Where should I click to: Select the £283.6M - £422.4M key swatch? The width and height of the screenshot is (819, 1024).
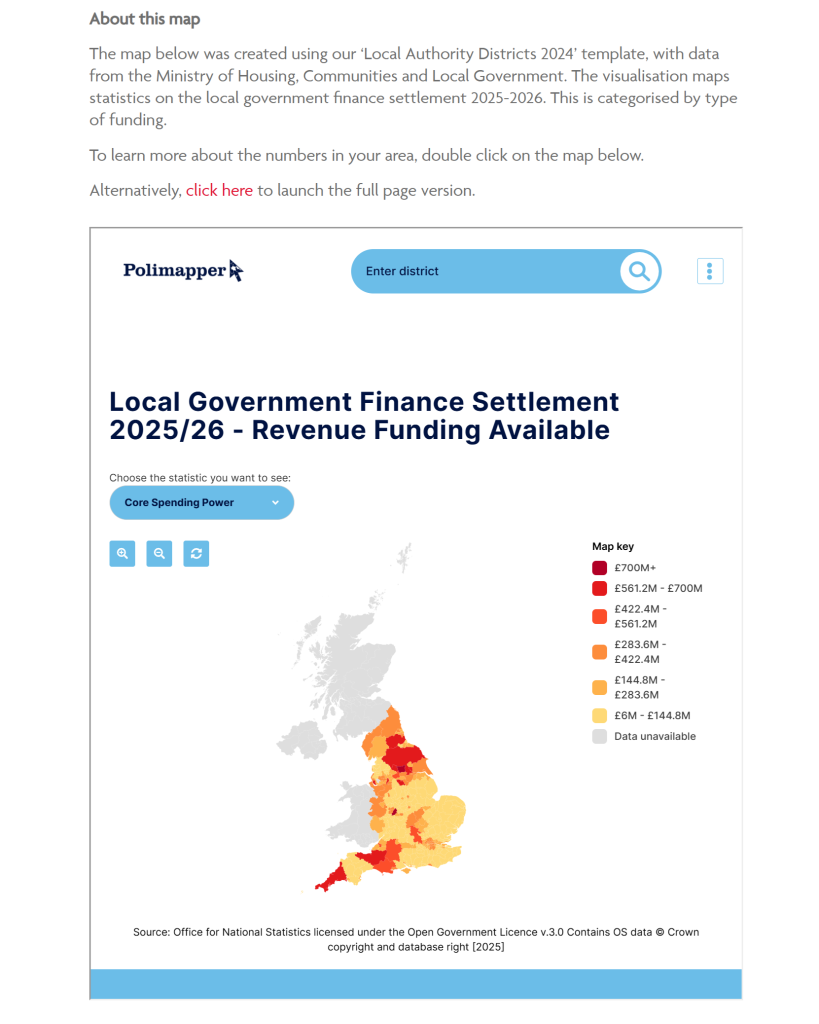[x=600, y=652]
